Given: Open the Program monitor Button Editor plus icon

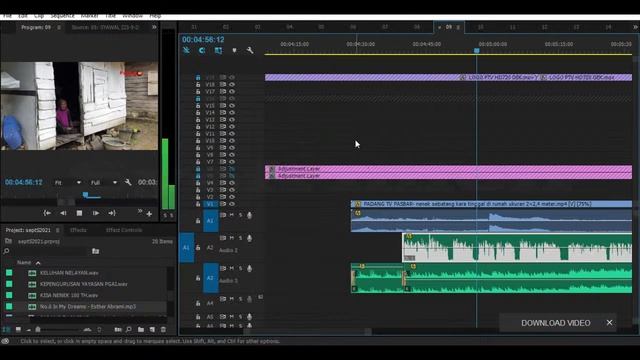Looking at the screenshot, I should (149, 213).
